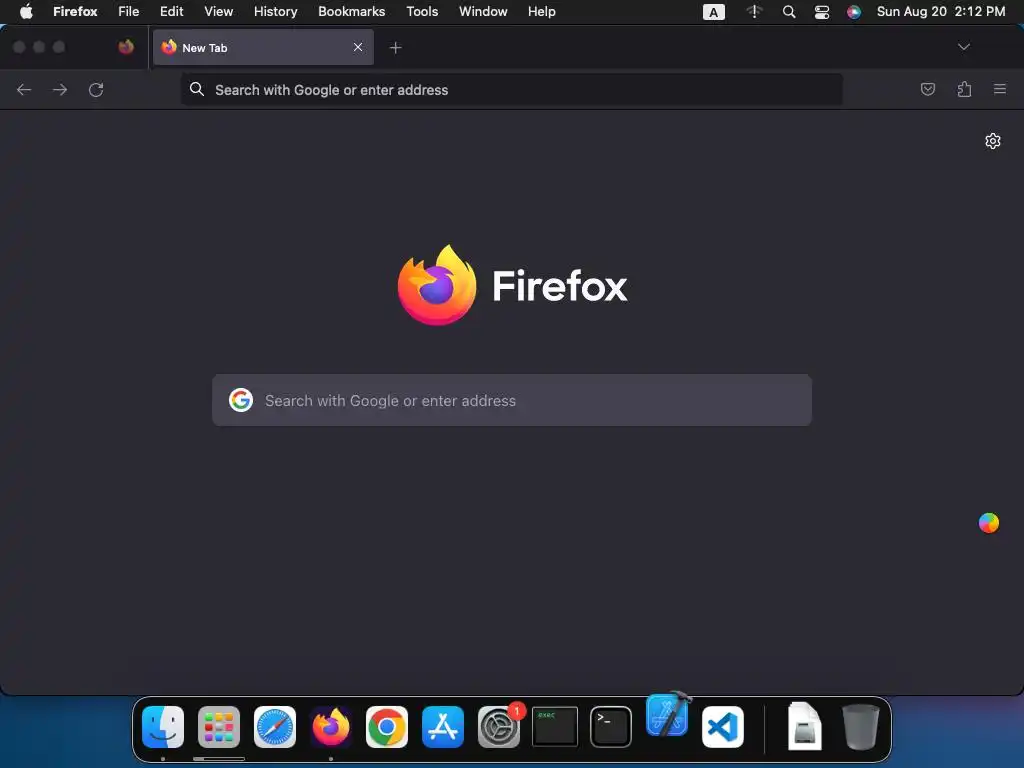Launch Safari from the Dock
The image size is (1024, 768).
[275, 727]
